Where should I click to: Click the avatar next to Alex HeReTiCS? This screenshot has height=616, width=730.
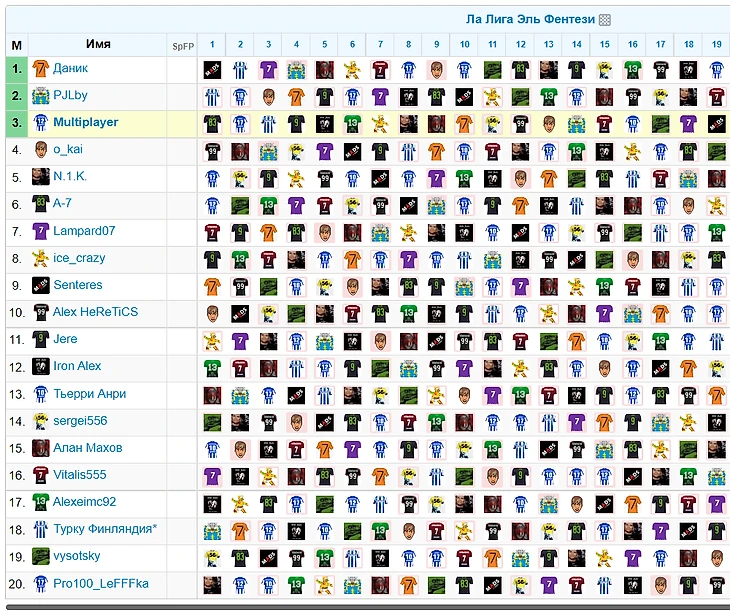pos(41,312)
